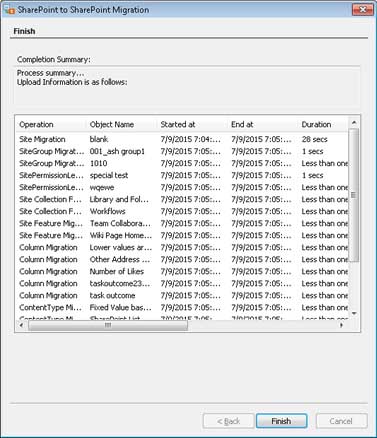Screen dimensions: 377x438
Task: Select the '1010' object name cell
Action: pyautogui.click(x=98, y=163)
